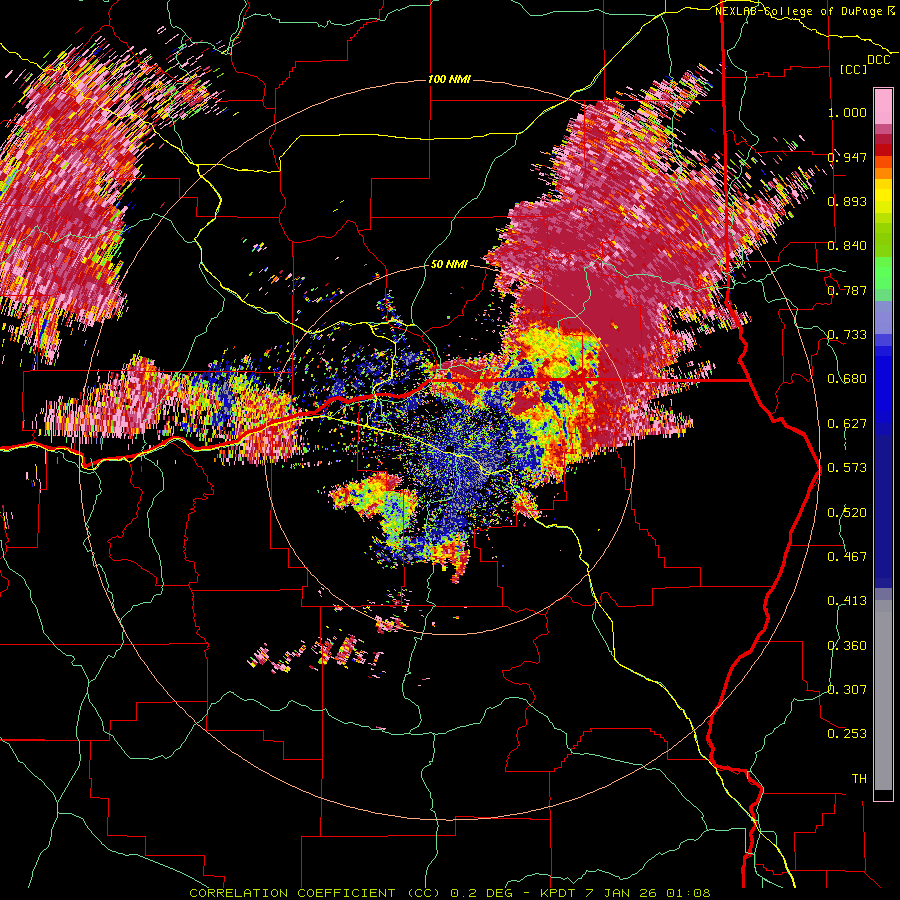900x900 pixels.
Task: Click the pink top segment of color bar
Action: pos(883,106)
